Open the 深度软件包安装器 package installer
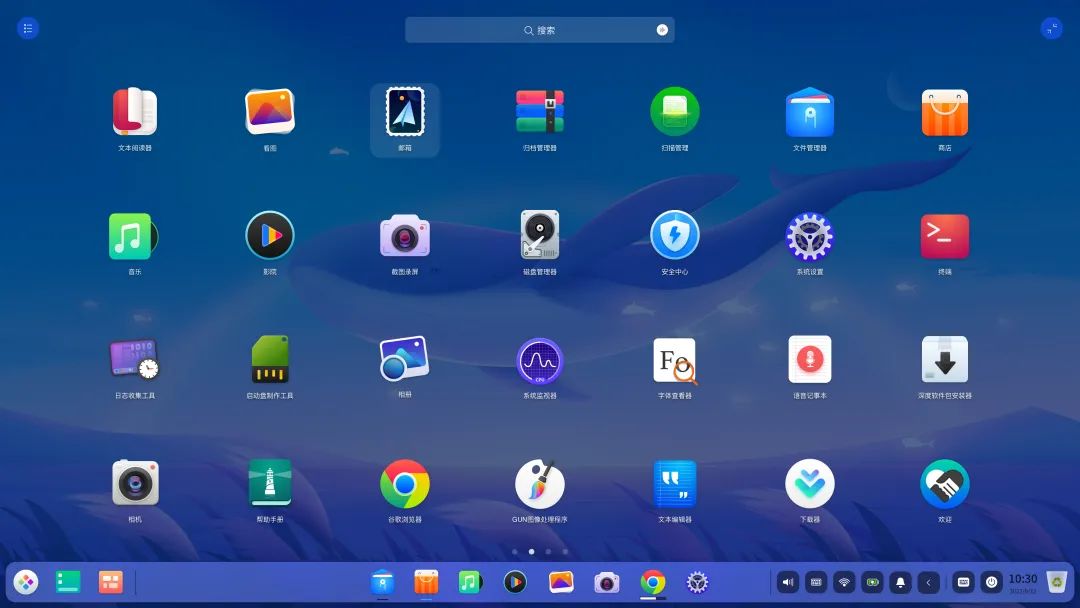 click(x=945, y=359)
